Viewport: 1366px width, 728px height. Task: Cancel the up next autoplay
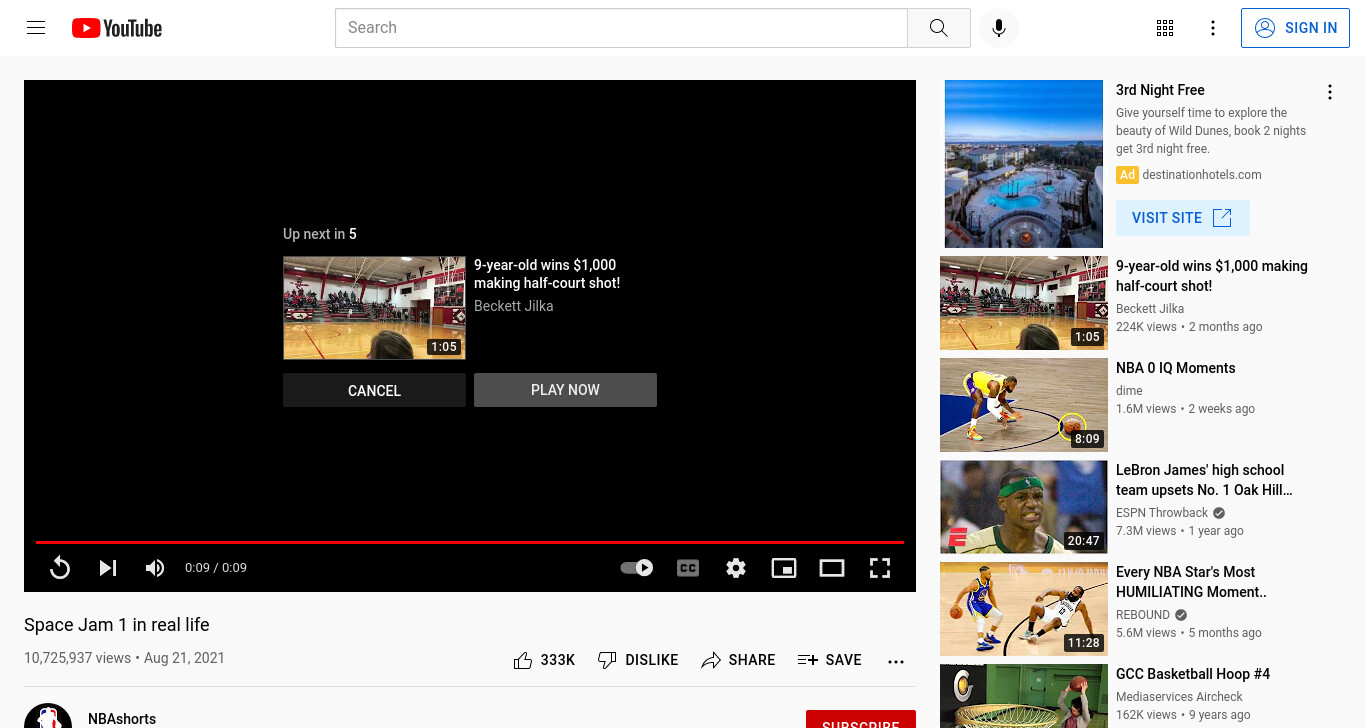tap(374, 390)
